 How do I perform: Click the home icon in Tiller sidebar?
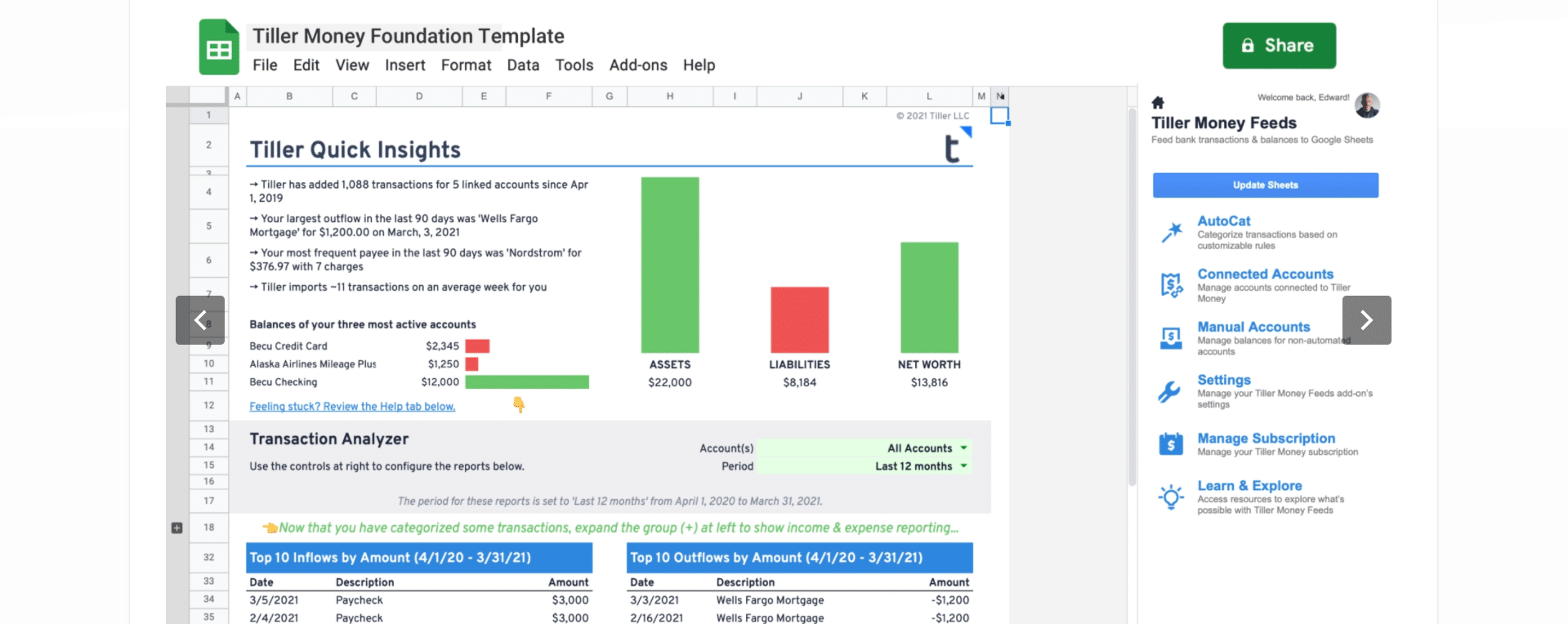coord(1158,103)
